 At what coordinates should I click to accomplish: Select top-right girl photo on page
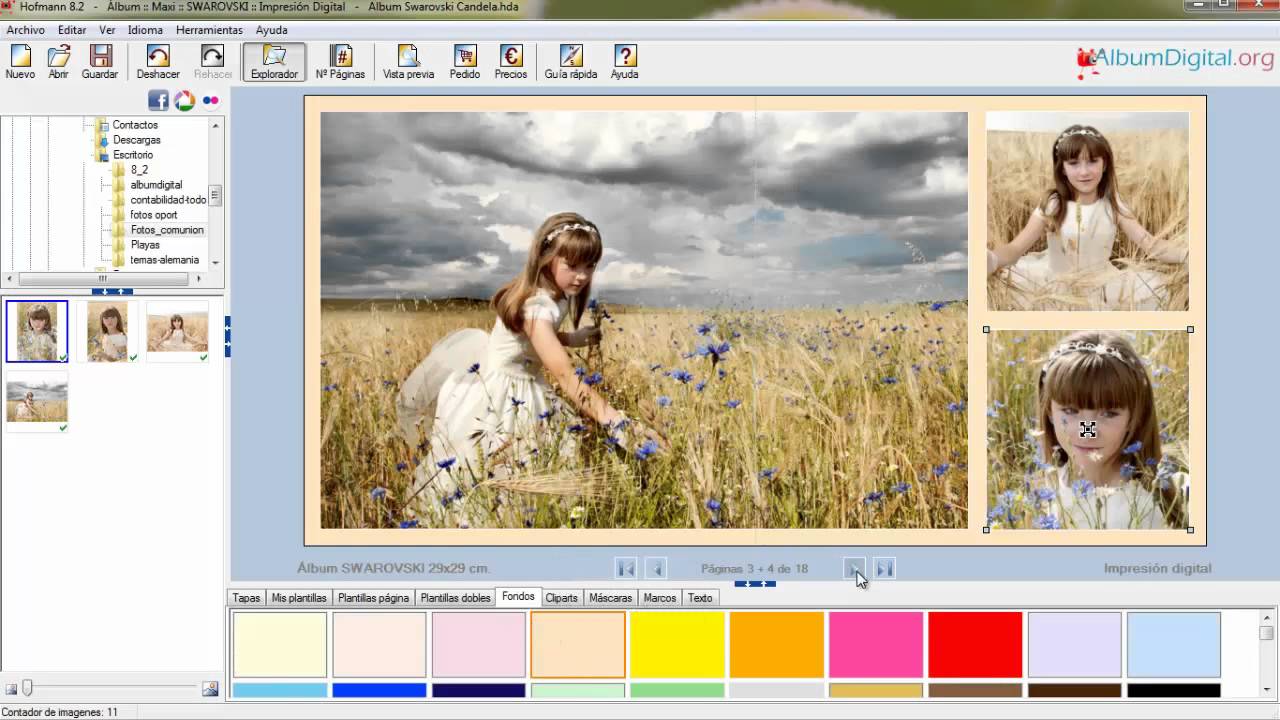click(x=1088, y=211)
